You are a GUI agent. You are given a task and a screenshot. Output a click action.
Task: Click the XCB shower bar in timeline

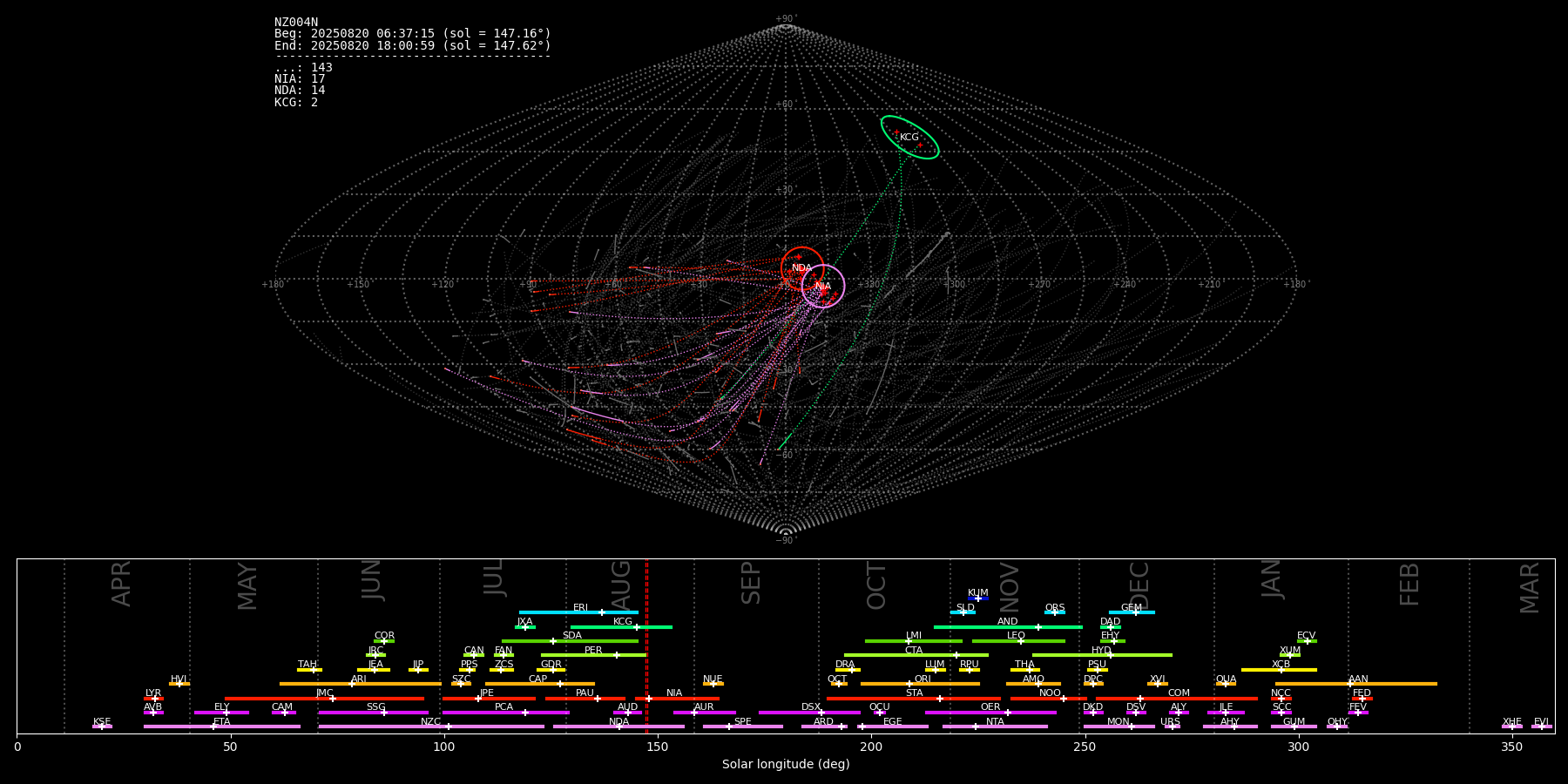(1279, 670)
